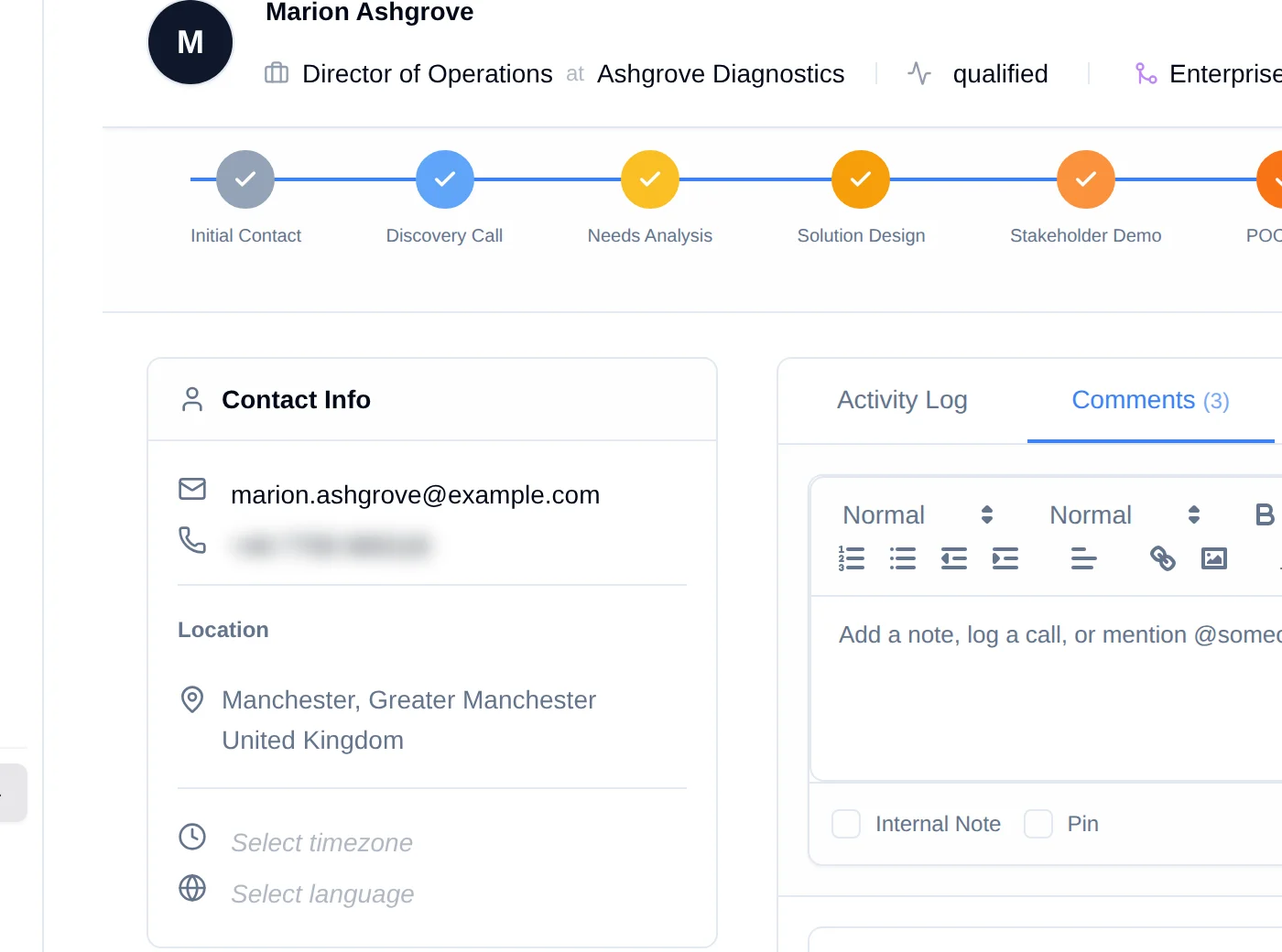This screenshot has height=952, width=1282.
Task: Click the Marion Ashgrove avatar circle
Action: pos(190,42)
